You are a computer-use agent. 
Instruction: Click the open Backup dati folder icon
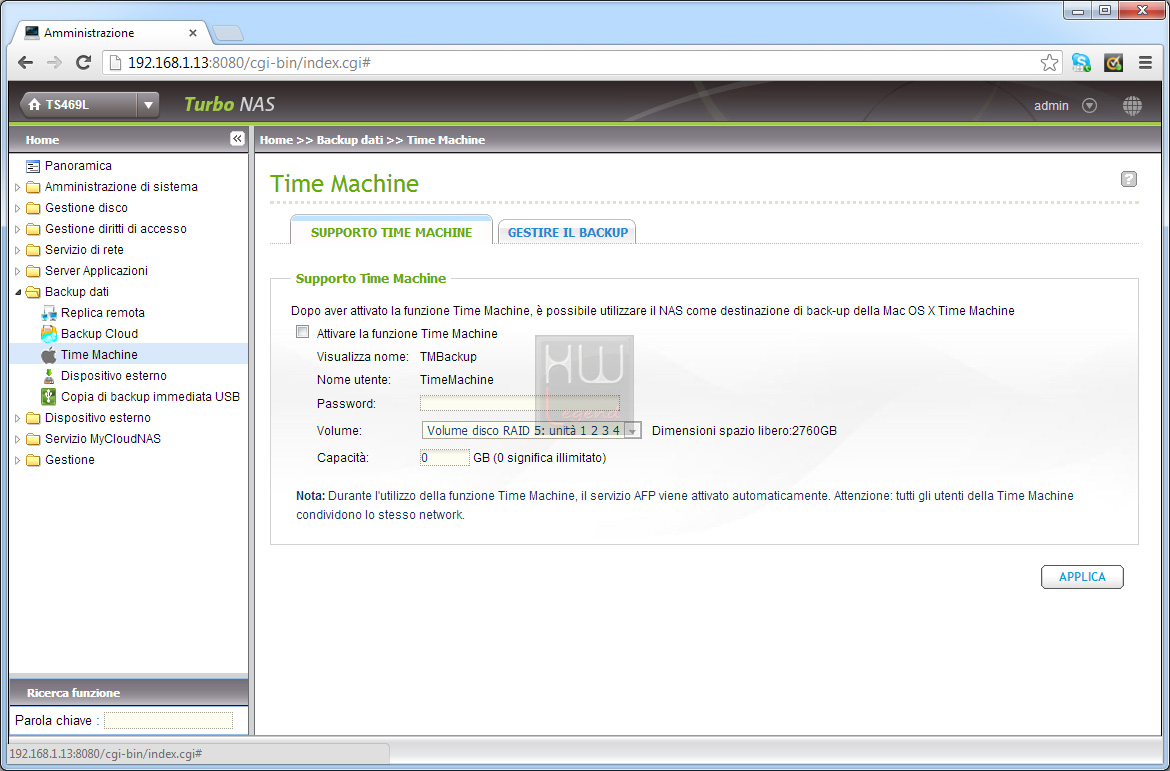coord(34,292)
